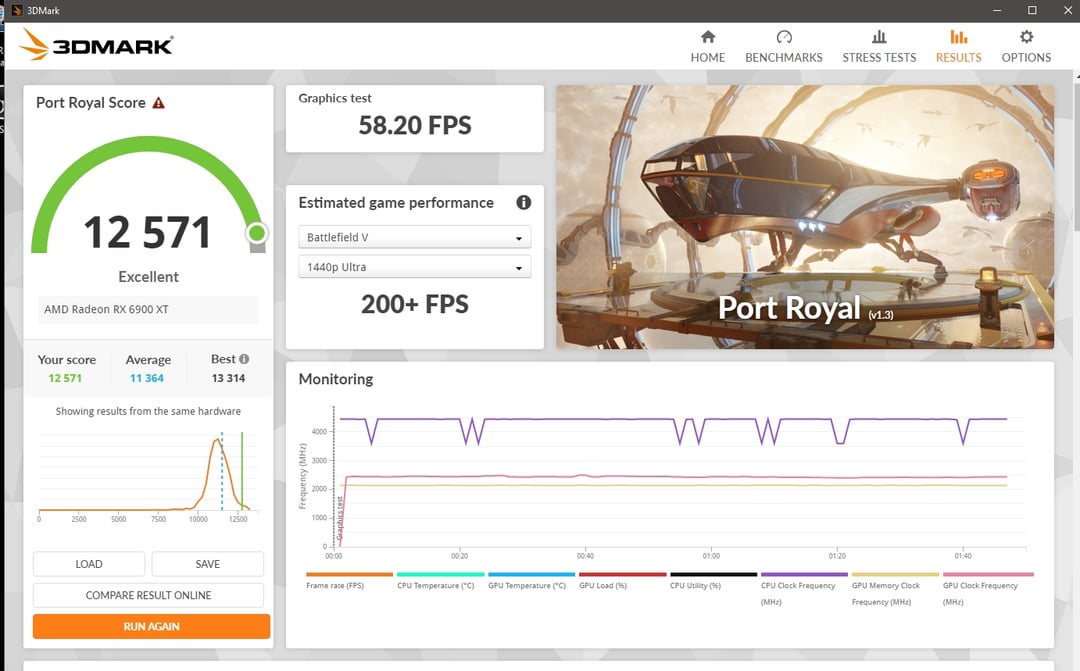Click the 58.20 FPS graphics test result
1080x671 pixels.
(415, 125)
